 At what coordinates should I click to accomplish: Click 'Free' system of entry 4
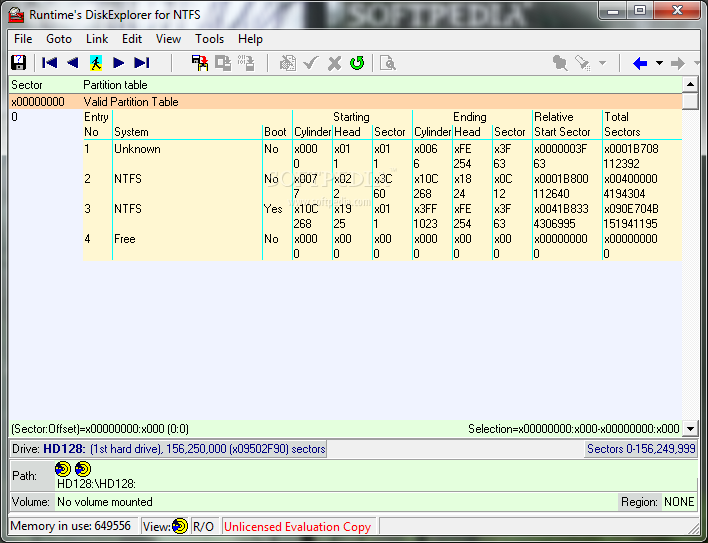tap(125, 239)
